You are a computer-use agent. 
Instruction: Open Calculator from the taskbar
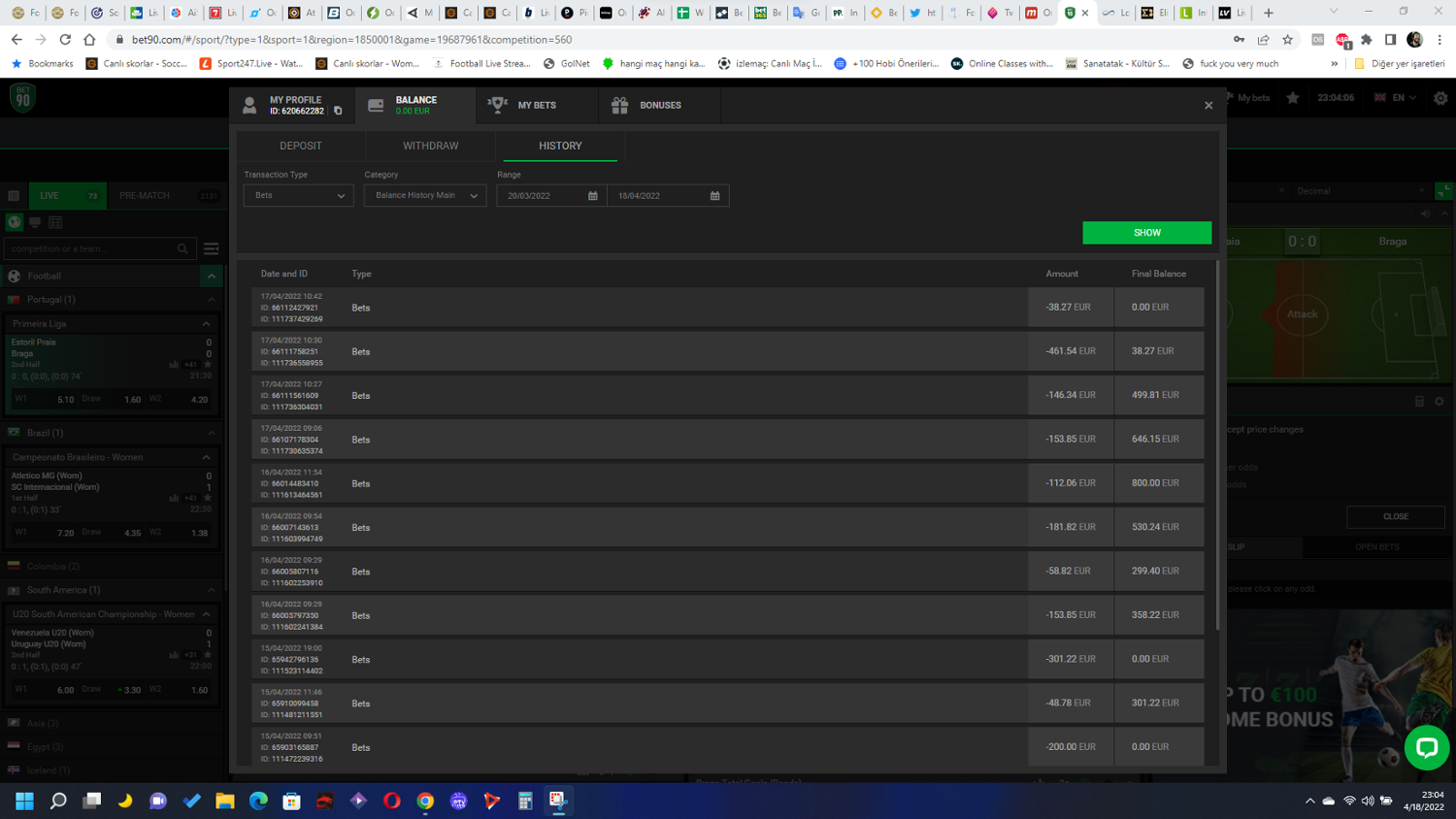525,801
